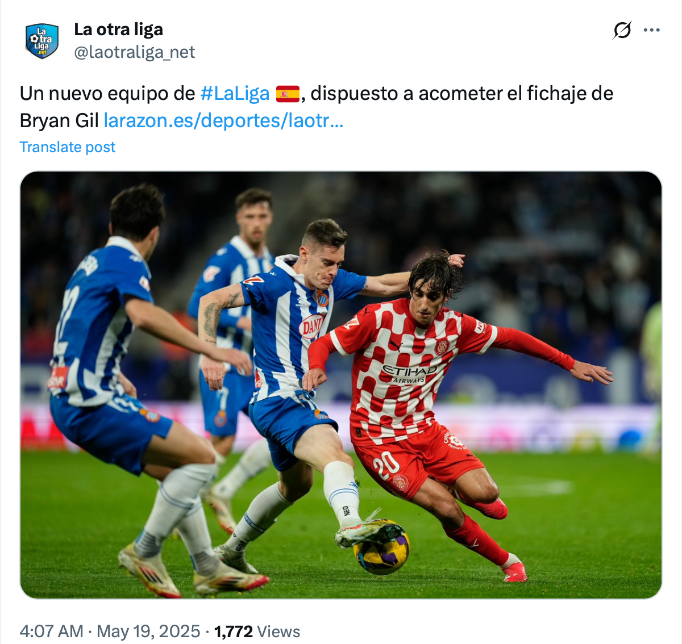Click the soccer ball in the photo
Screen dimensions: 682x644
381,547
